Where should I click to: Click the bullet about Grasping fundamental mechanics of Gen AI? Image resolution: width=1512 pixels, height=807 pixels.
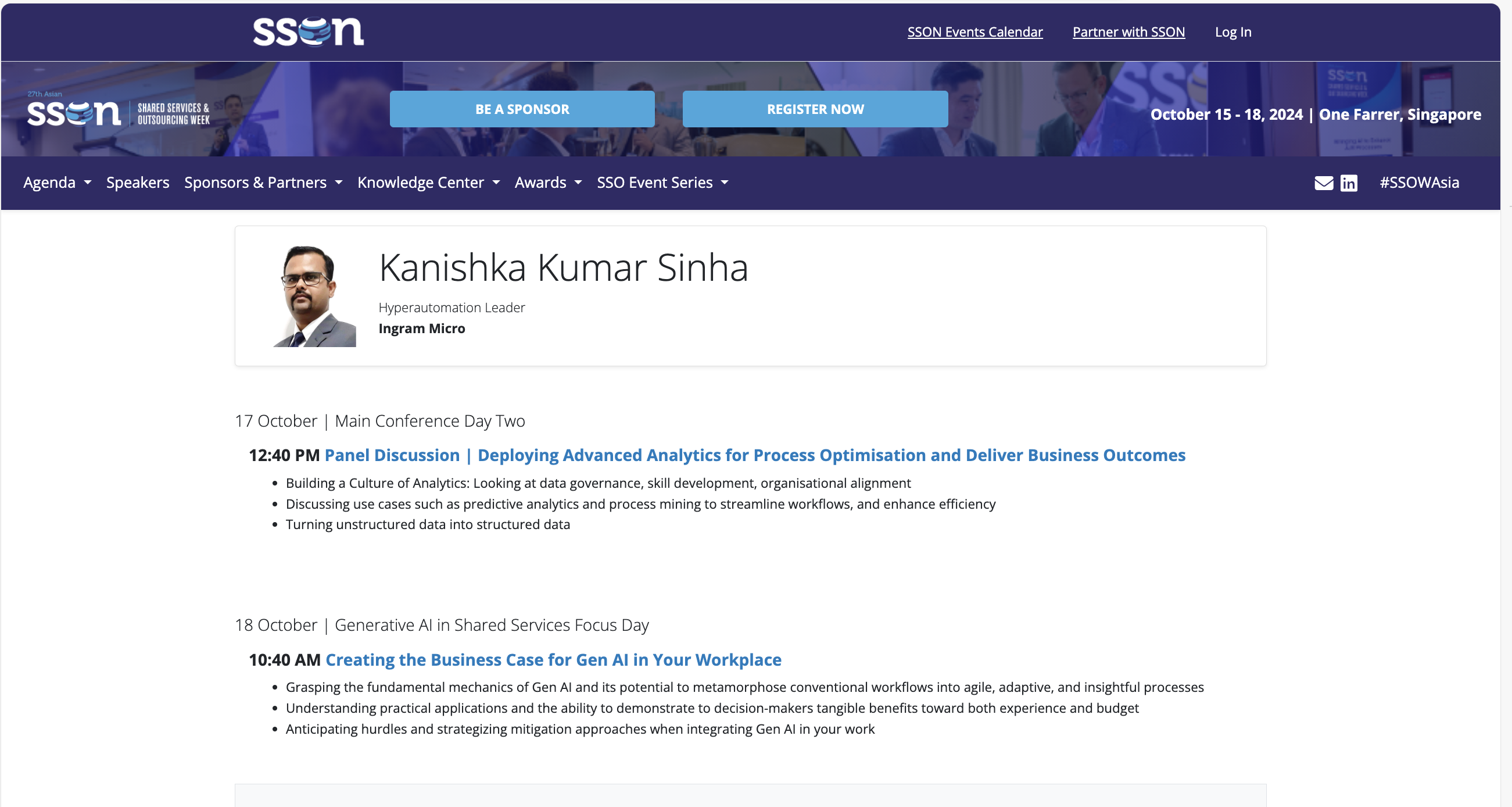tap(745, 687)
